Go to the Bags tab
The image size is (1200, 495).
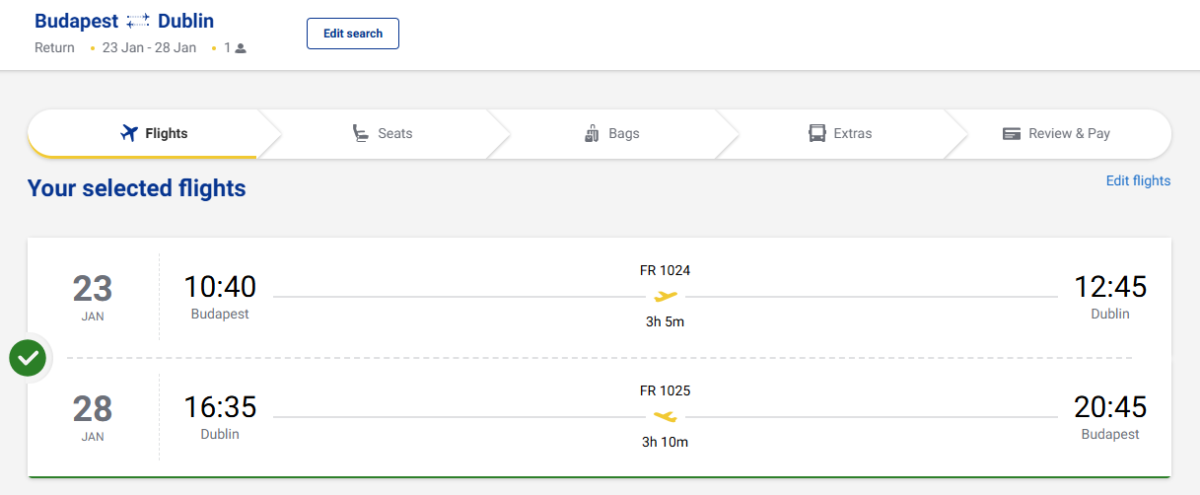623,134
